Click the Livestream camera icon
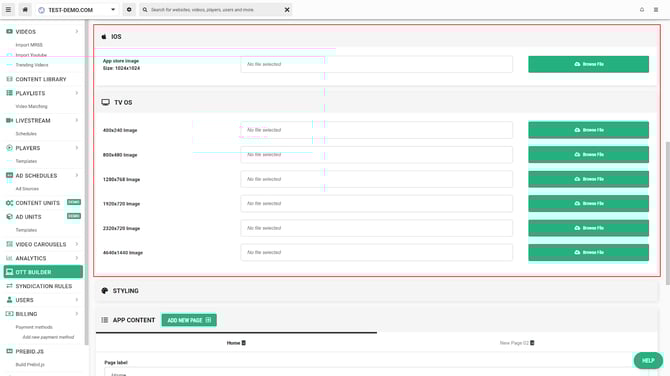670x376 pixels. click(x=9, y=120)
